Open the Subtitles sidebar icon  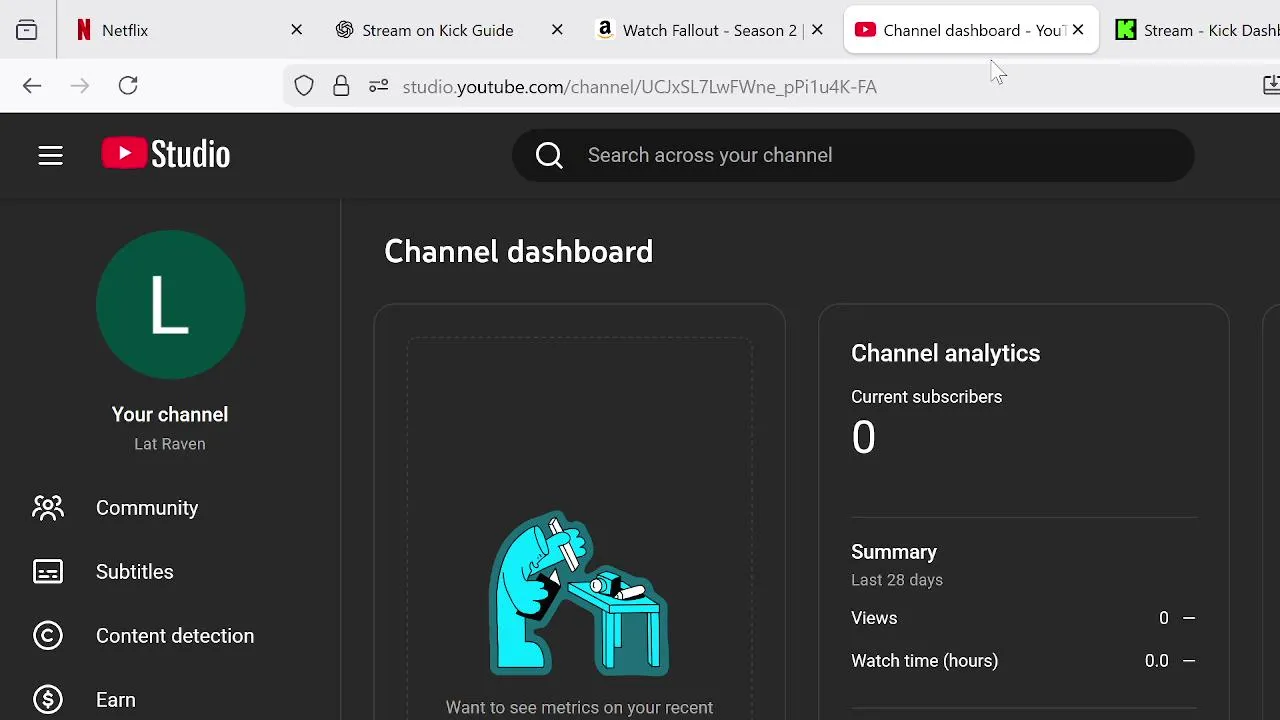coord(48,572)
